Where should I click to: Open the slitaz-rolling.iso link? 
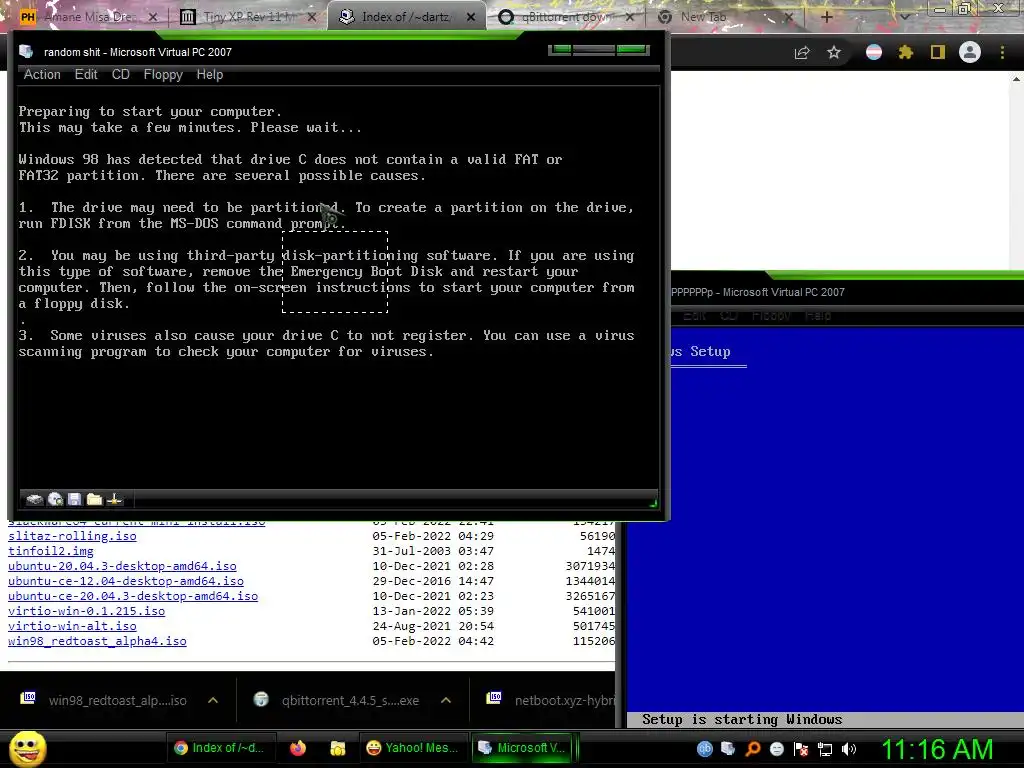(x=72, y=536)
